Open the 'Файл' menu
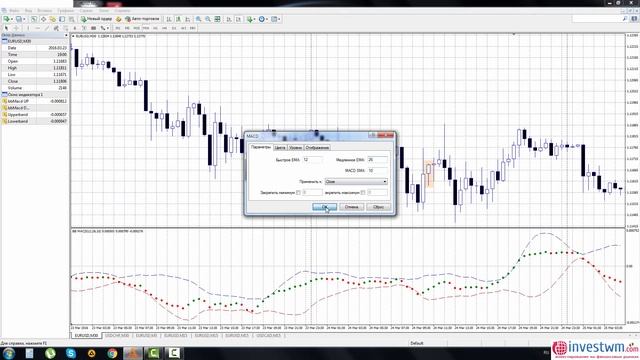This screenshot has height=360, width=640. (14, 11)
